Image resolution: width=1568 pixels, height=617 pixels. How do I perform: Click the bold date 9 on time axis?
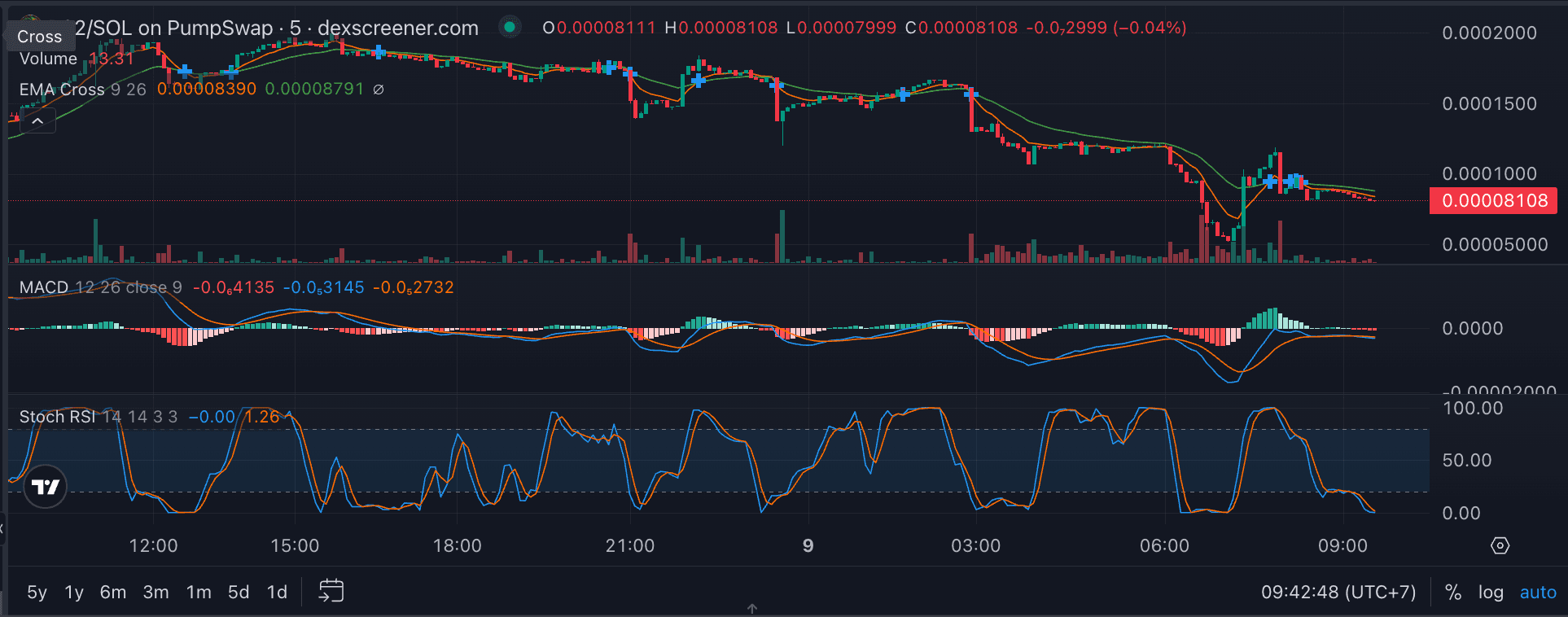808,545
